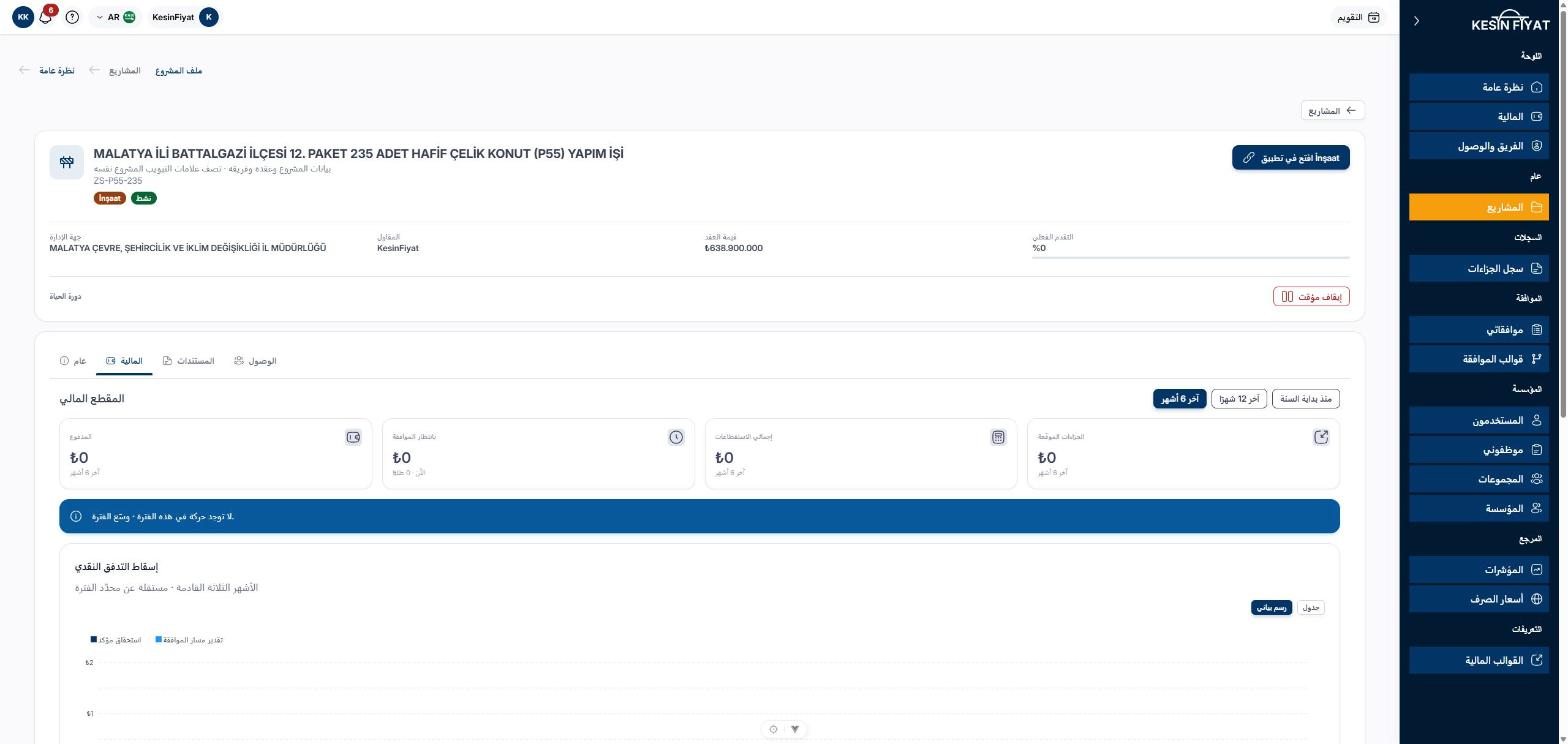Image resolution: width=1568 pixels, height=744 pixels.
Task: Open the KesinFiyat organization switcher
Action: tap(184, 17)
